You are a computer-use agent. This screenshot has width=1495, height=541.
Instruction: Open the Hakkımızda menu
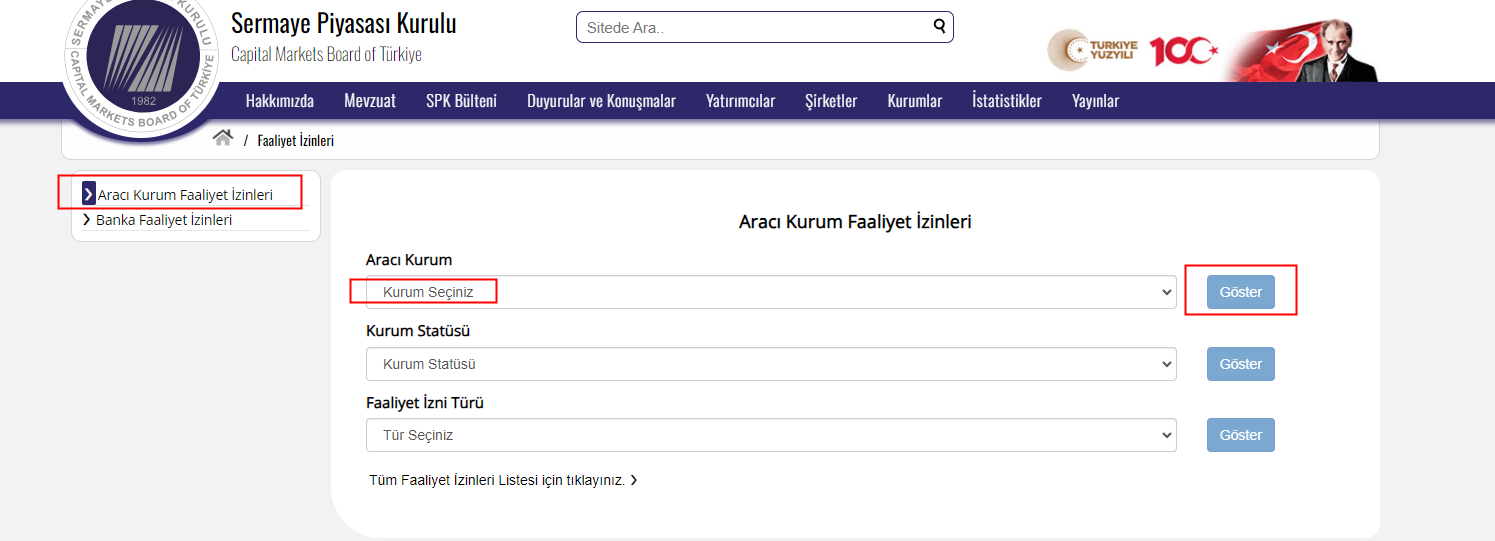[x=279, y=101]
